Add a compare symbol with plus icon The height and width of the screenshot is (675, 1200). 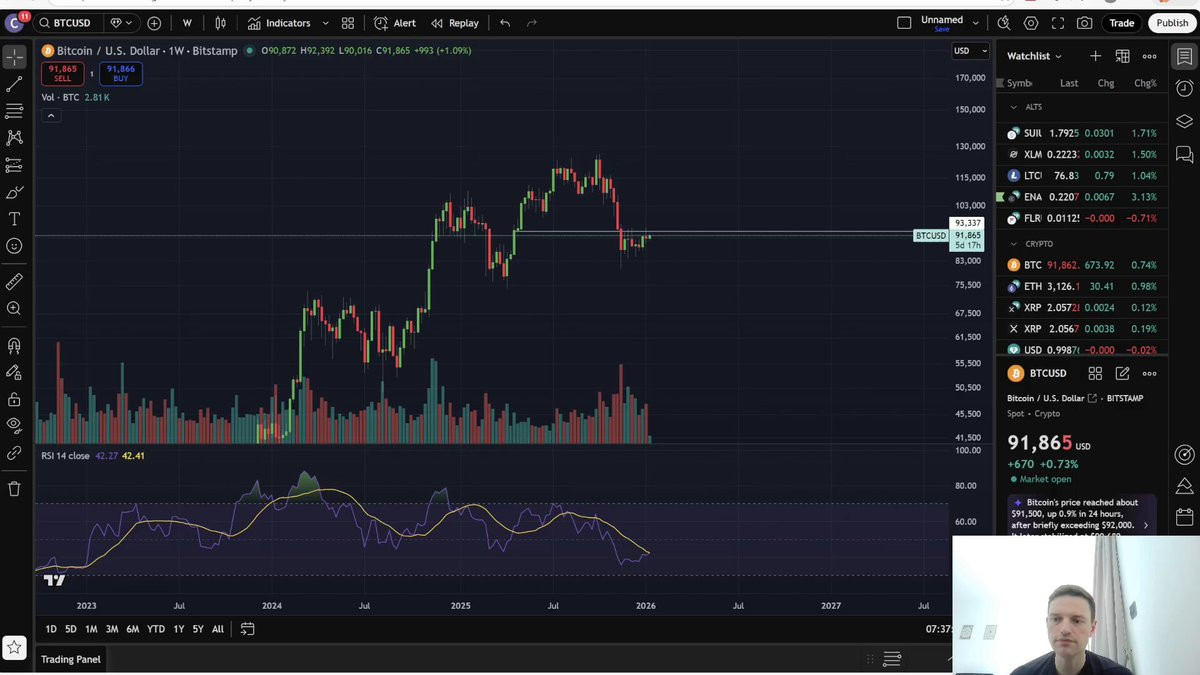click(x=154, y=23)
